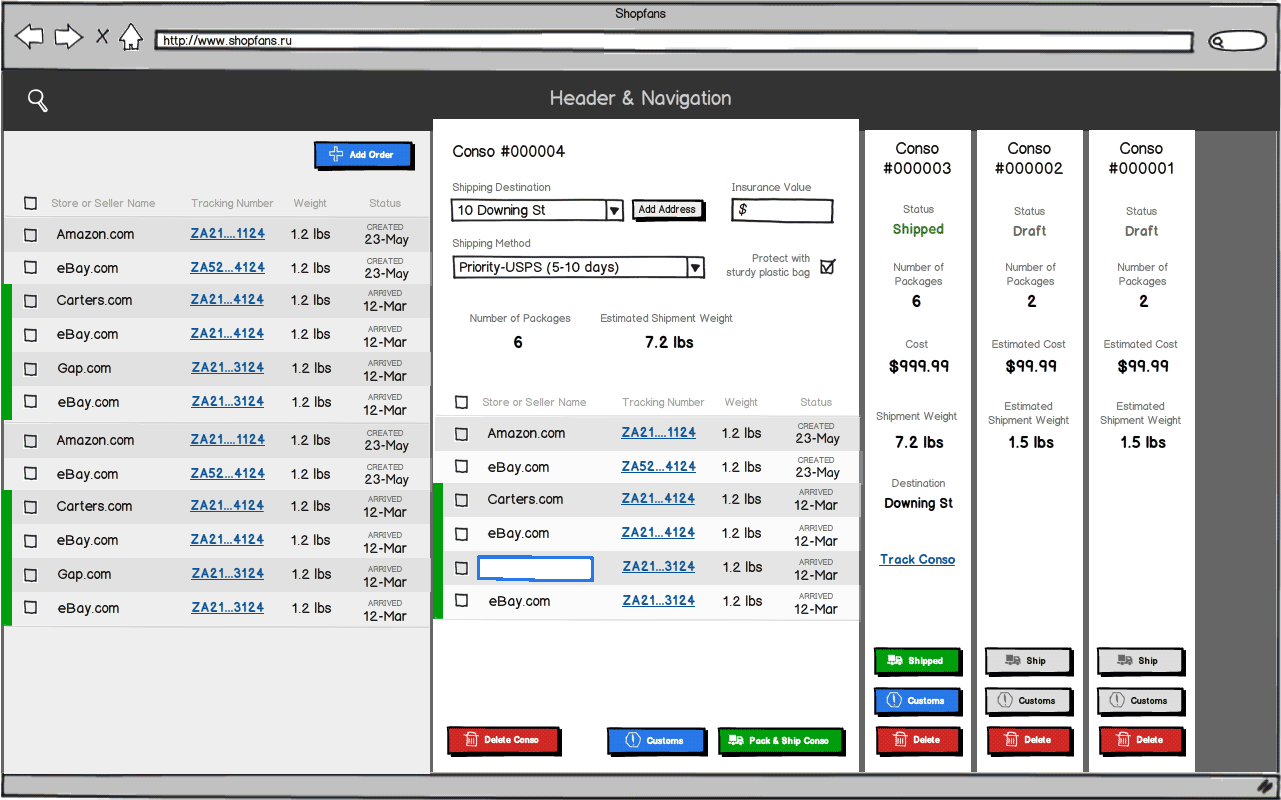Viewport: 1281px width, 800px height.
Task: Click the Add Order button
Action: coord(363,155)
